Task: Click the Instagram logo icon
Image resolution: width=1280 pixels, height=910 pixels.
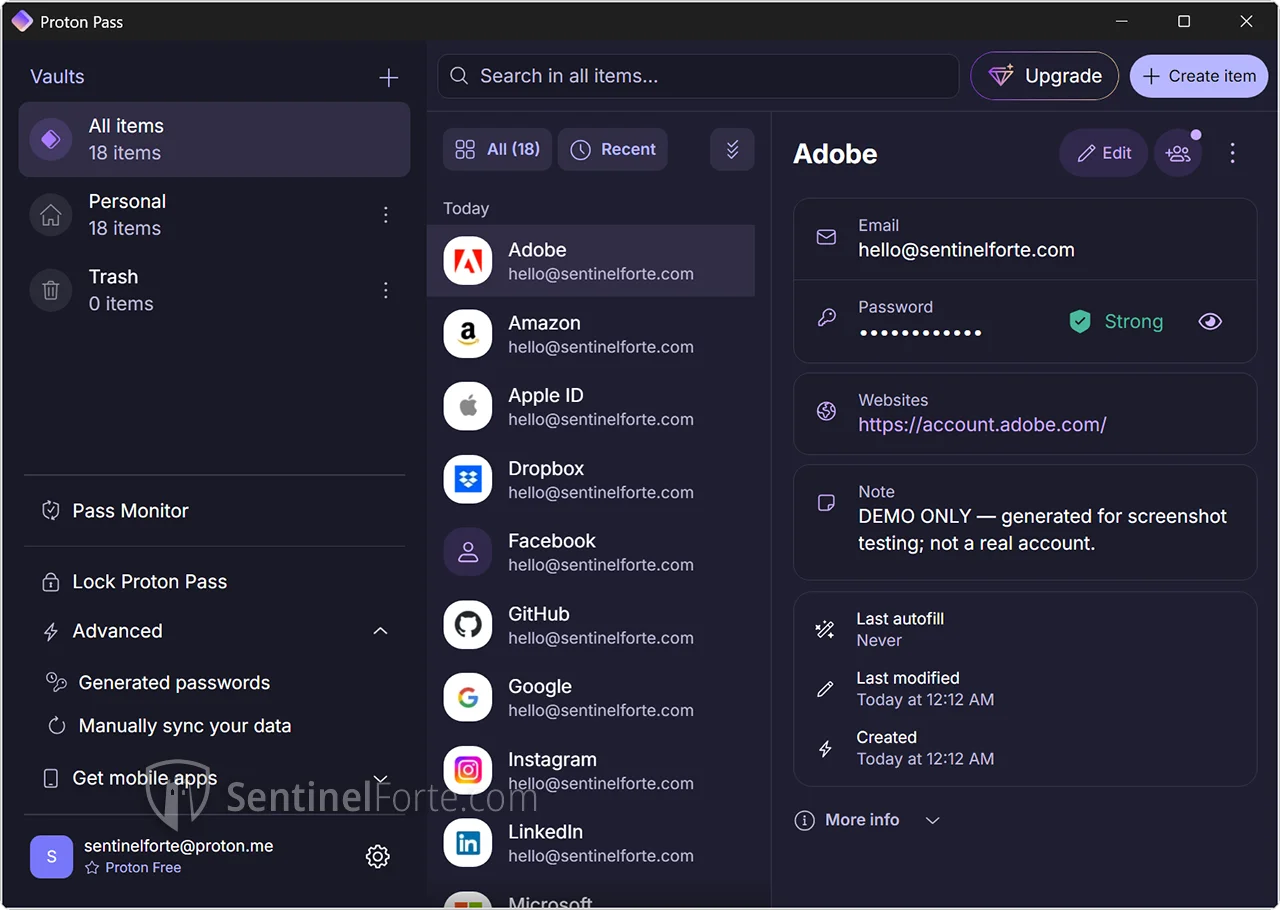Action: click(x=468, y=770)
